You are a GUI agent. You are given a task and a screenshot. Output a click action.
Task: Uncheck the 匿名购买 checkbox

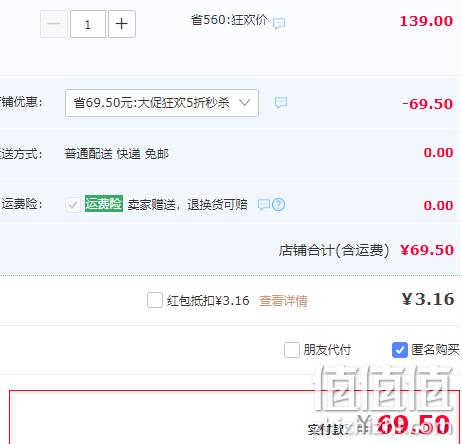400,350
